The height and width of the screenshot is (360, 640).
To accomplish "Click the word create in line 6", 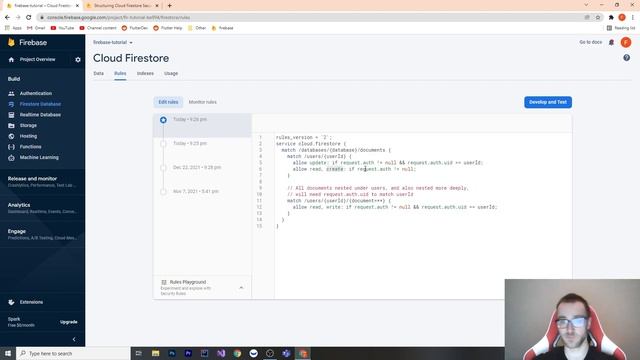I will (x=334, y=169).
